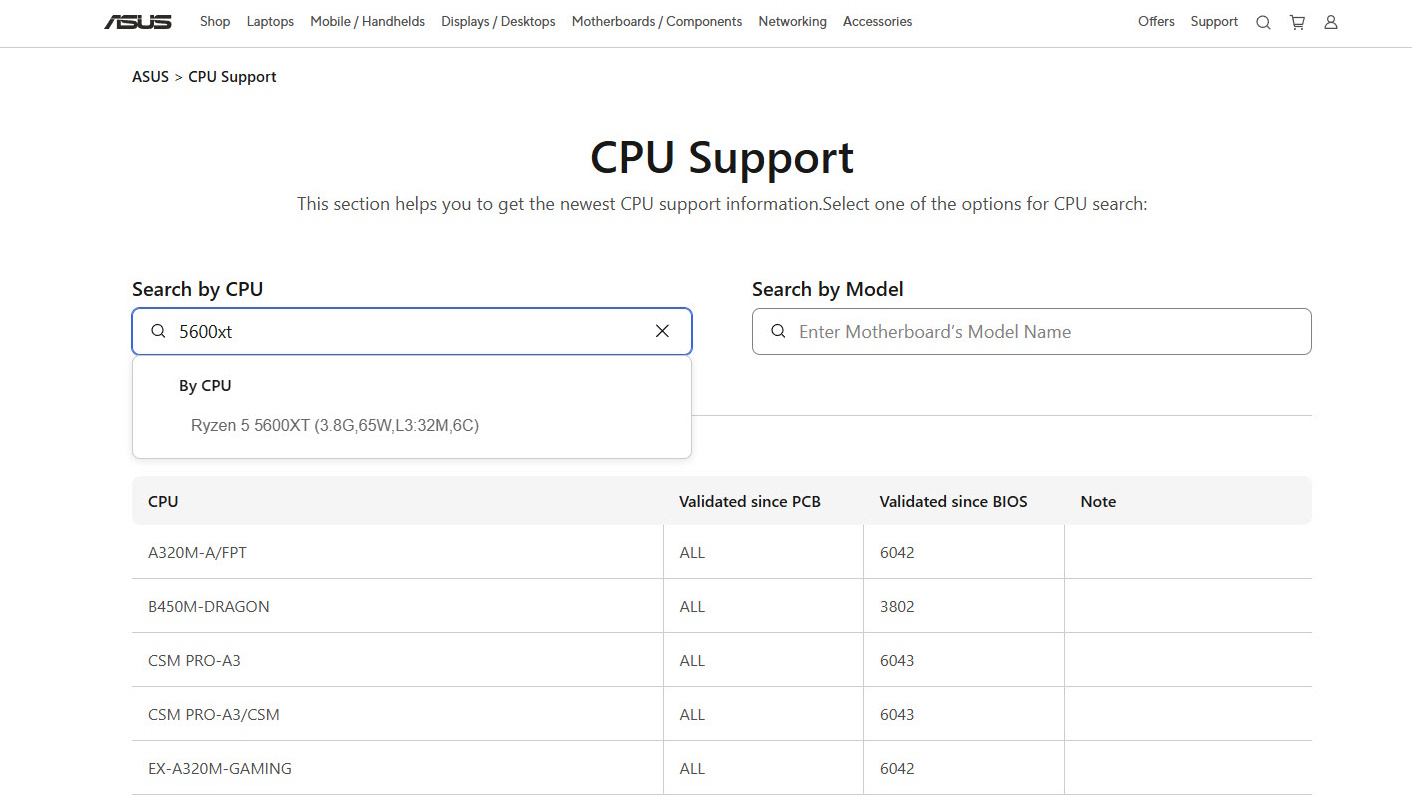
Task: Click magnifier icon in Search by CPU field
Action: pos(158,331)
